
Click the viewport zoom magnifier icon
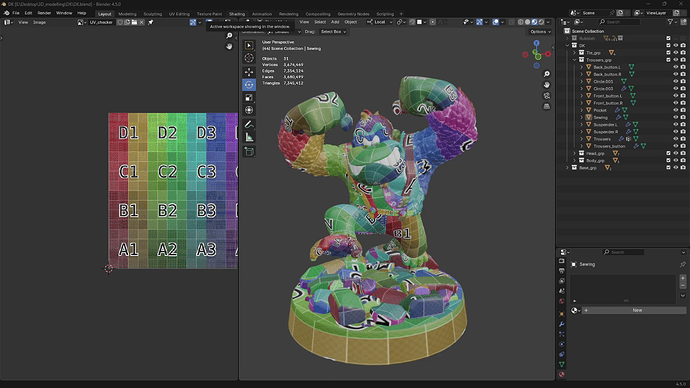(547, 74)
